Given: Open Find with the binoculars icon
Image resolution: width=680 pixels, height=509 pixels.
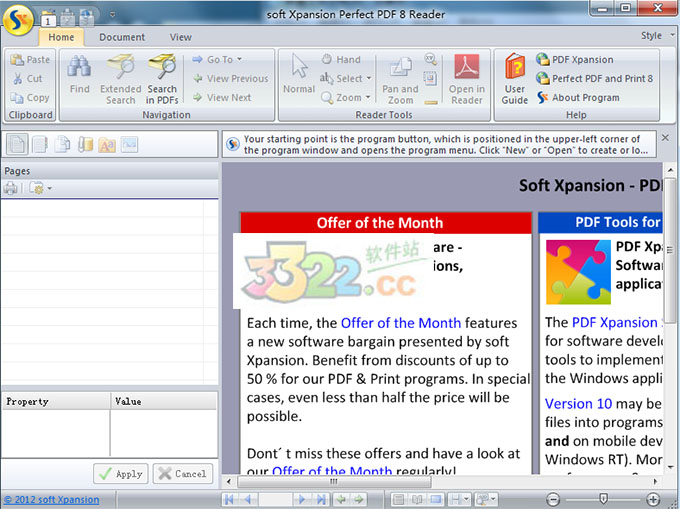Looking at the screenshot, I should pos(79,74).
